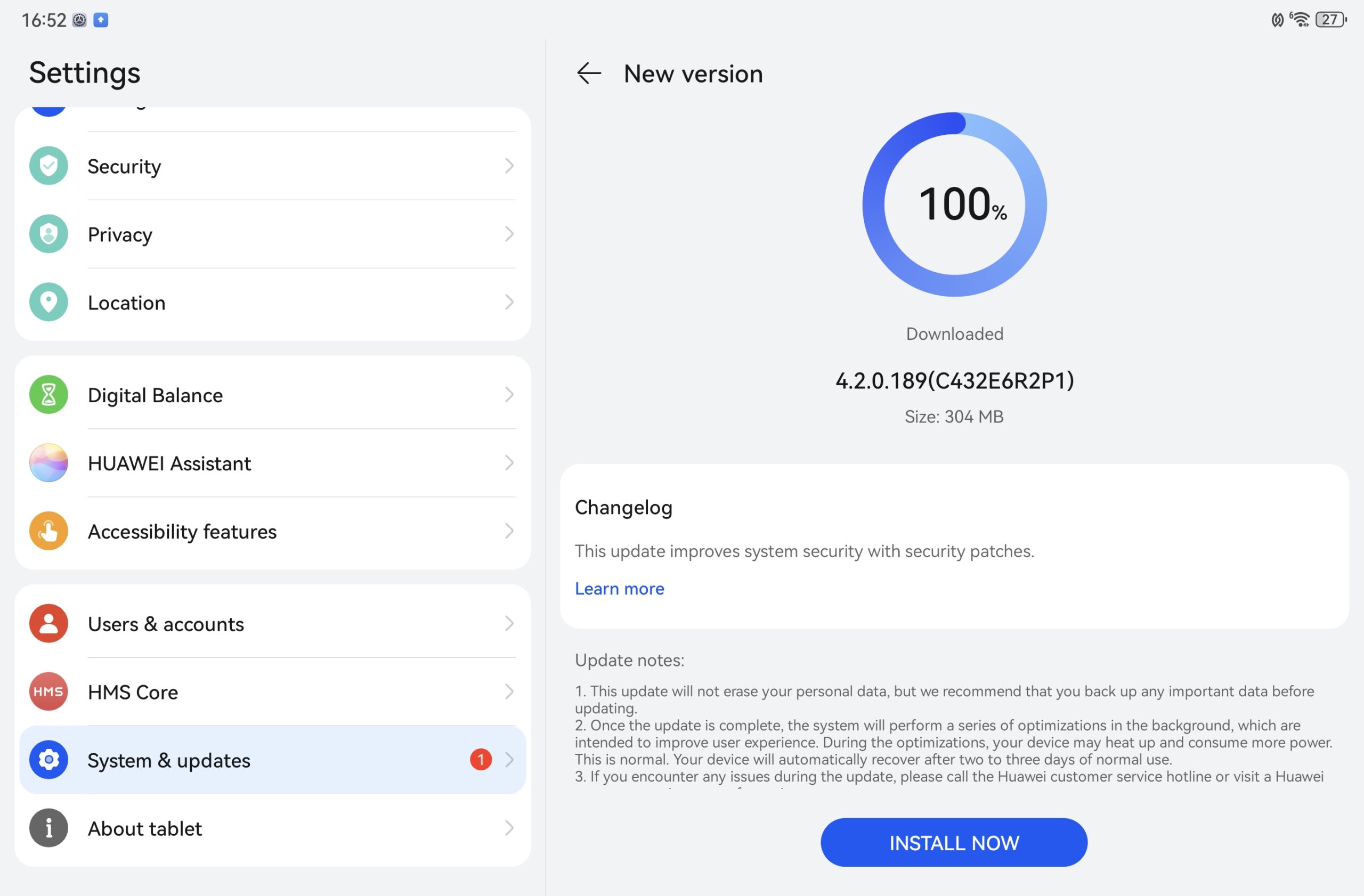Open the Location settings row
This screenshot has width=1364, height=896.
click(273, 303)
